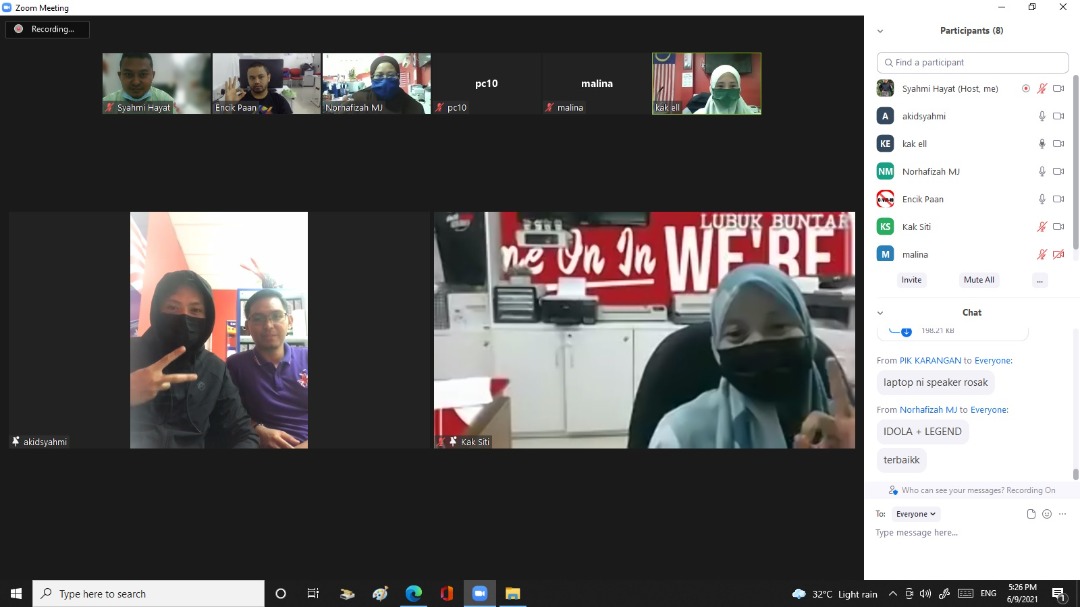Click malina's crossed-out camera icon
Viewport: 1080px width, 607px height.
[x=1057, y=254]
